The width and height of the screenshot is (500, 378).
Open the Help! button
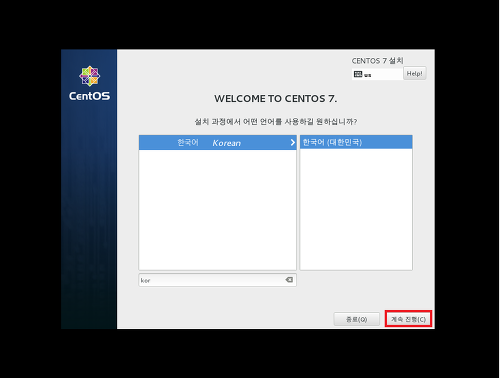coord(414,73)
